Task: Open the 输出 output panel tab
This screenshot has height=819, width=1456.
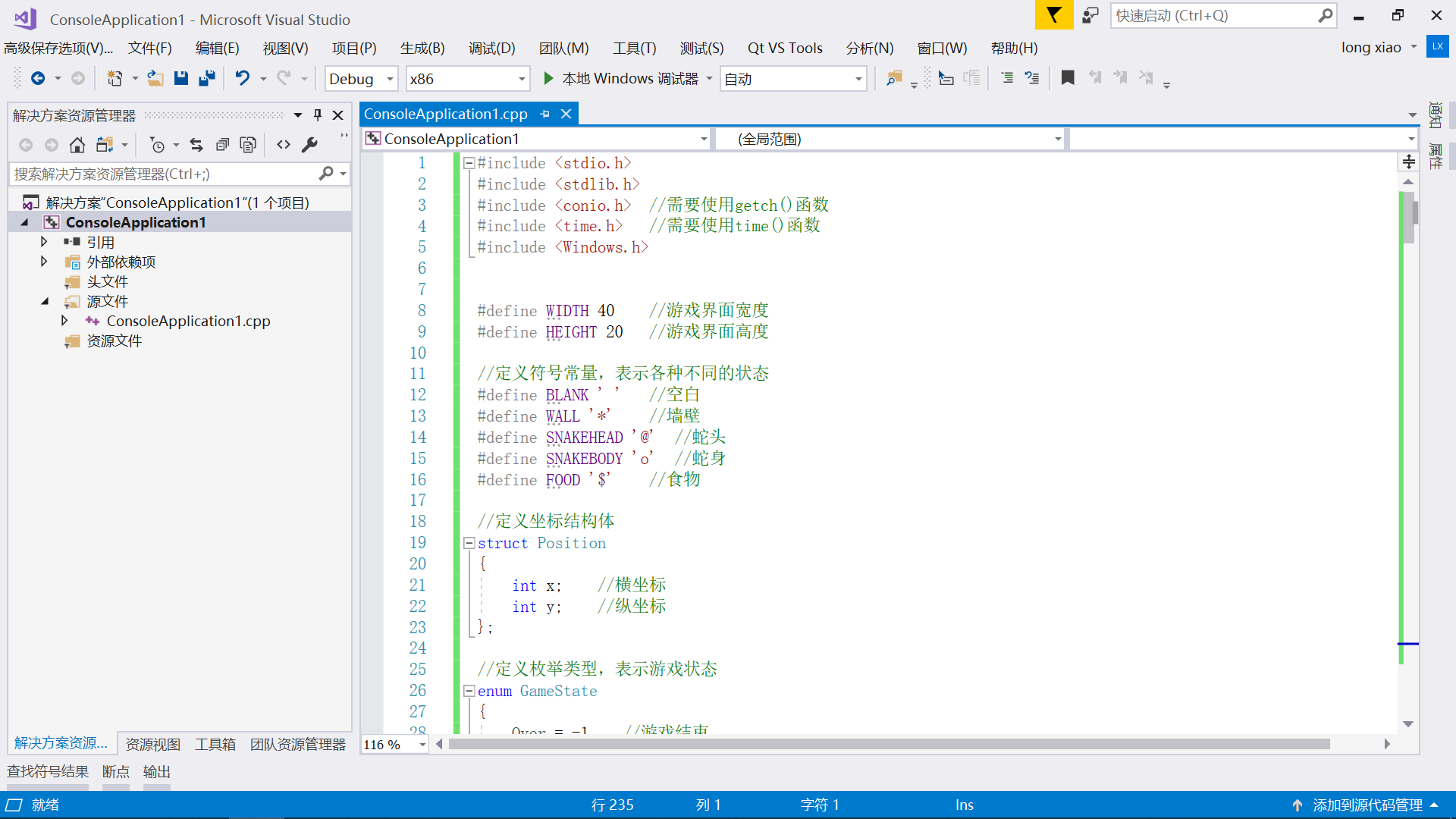Action: 156,771
